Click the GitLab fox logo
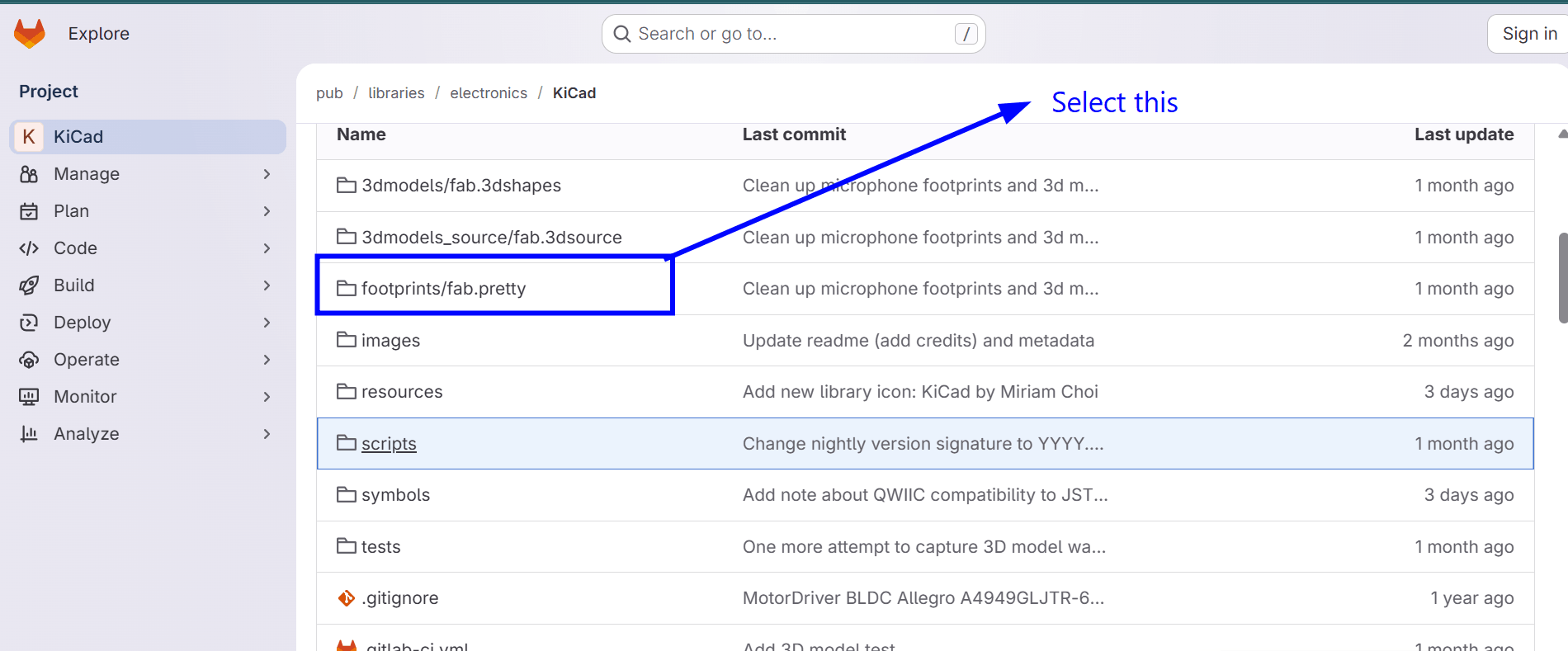Screen dimensions: 1568x651 (x=30, y=34)
